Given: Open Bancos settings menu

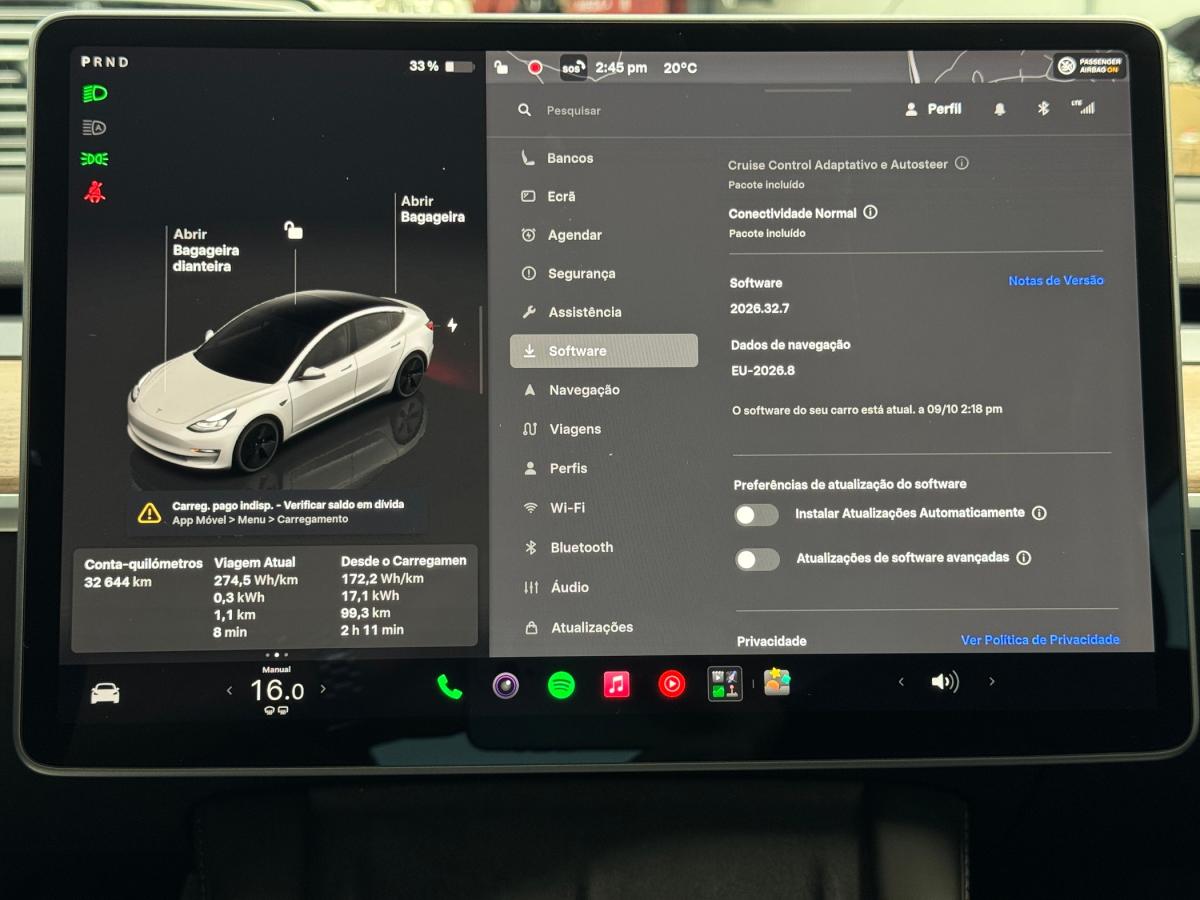Looking at the screenshot, I should (603, 158).
